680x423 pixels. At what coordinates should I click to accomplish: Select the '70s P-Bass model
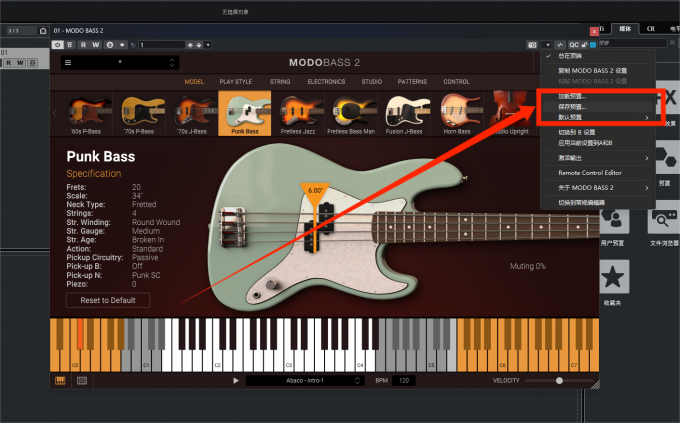(139, 114)
